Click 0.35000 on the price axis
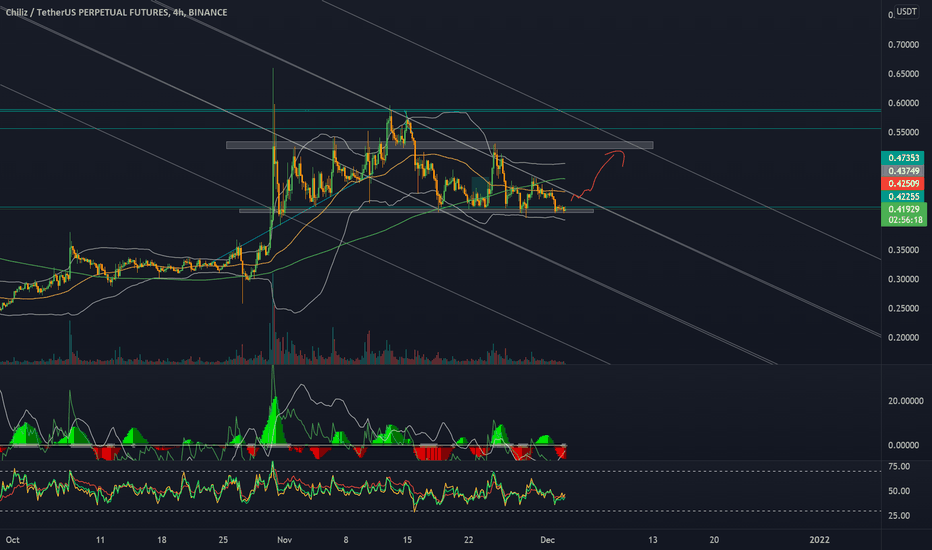The image size is (932, 550). pyautogui.click(x=903, y=250)
